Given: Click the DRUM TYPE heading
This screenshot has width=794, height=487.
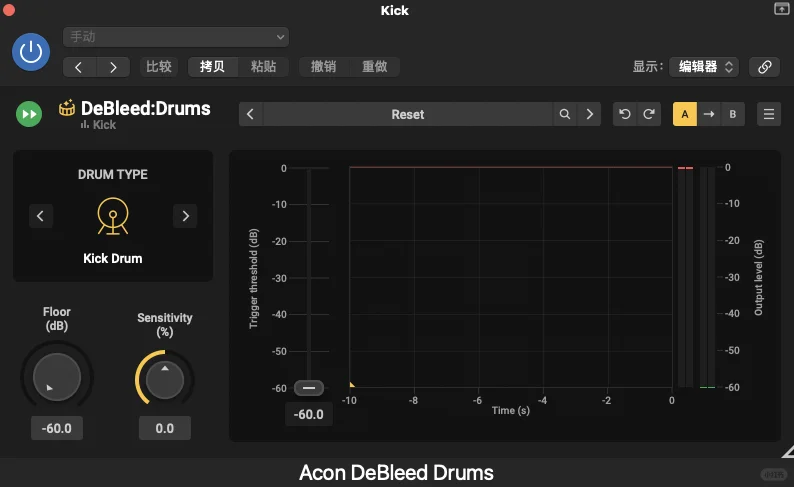Looking at the screenshot, I should point(113,175).
